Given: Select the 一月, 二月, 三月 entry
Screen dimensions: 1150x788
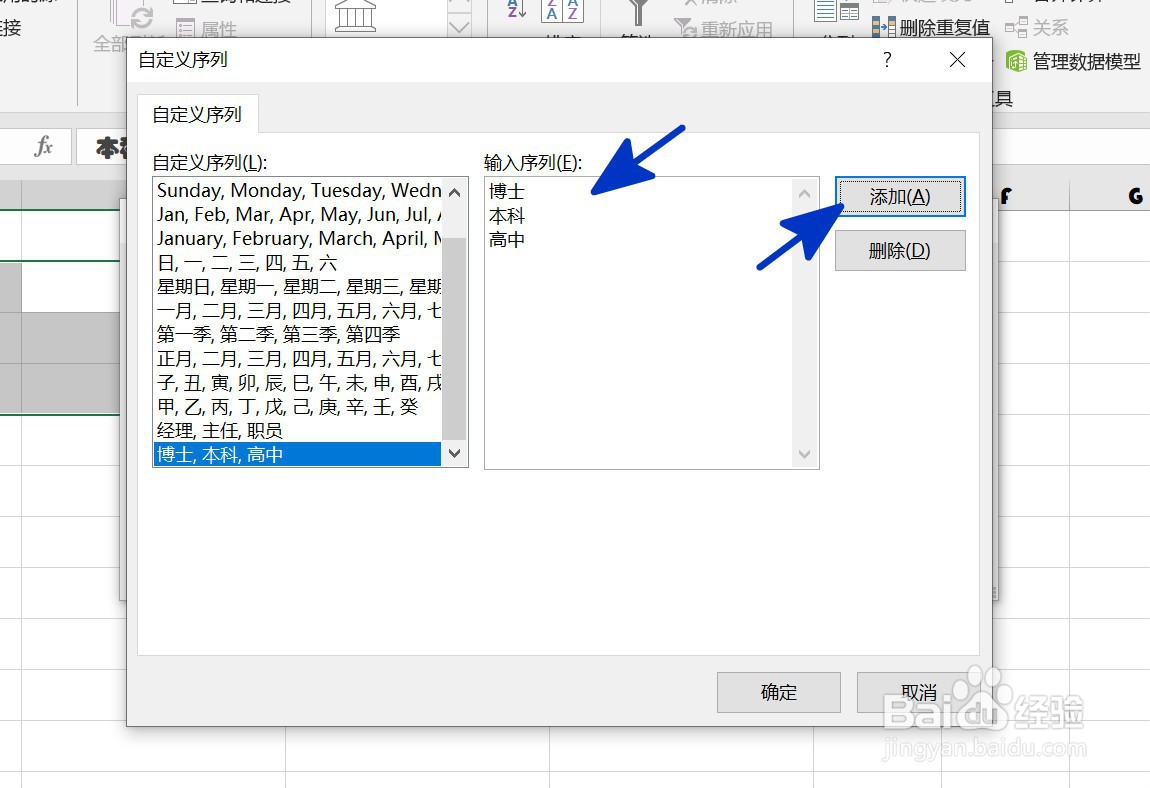Looking at the screenshot, I should [298, 311].
